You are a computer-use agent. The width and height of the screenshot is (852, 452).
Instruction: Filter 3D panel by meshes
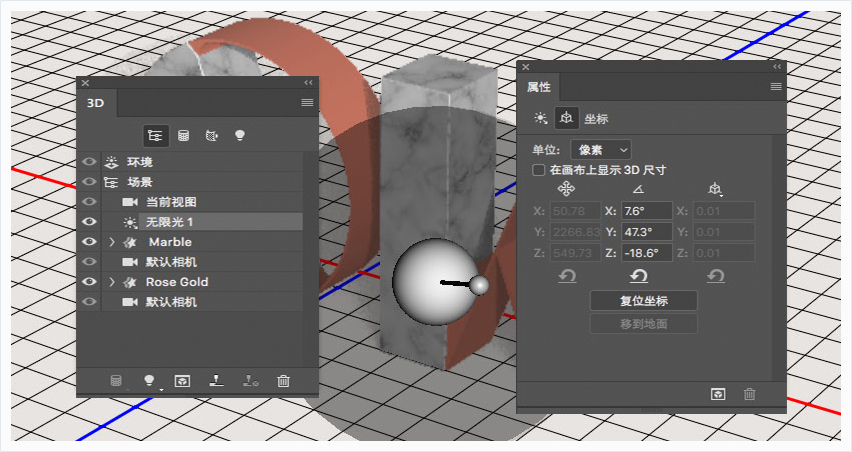184,136
